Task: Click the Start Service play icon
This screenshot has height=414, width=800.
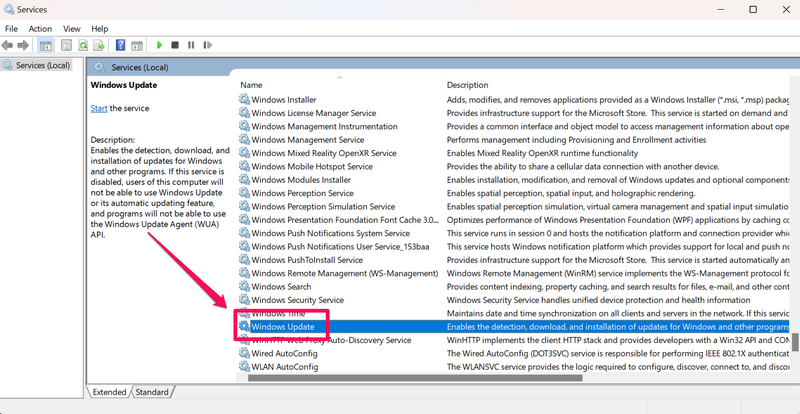Action: [x=158, y=45]
